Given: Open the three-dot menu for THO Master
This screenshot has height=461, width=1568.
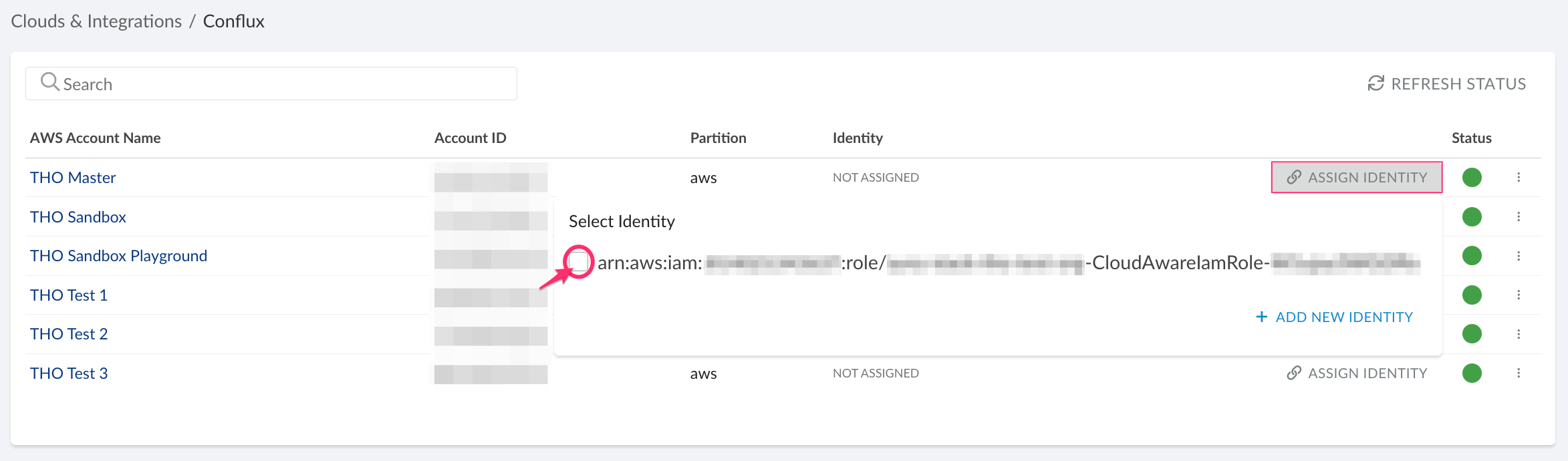Looking at the screenshot, I should coord(1519,177).
